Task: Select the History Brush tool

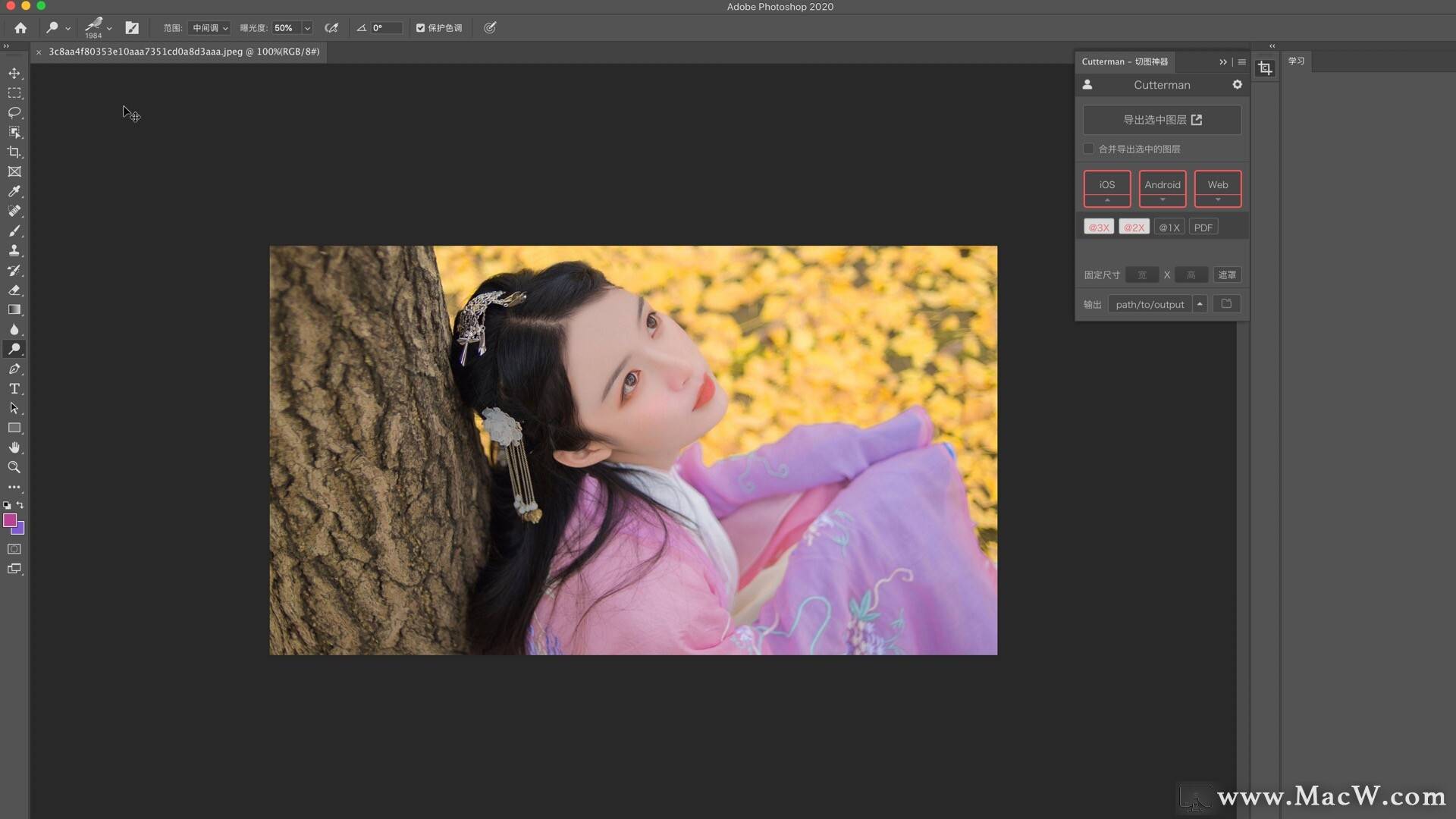Action: (x=14, y=271)
